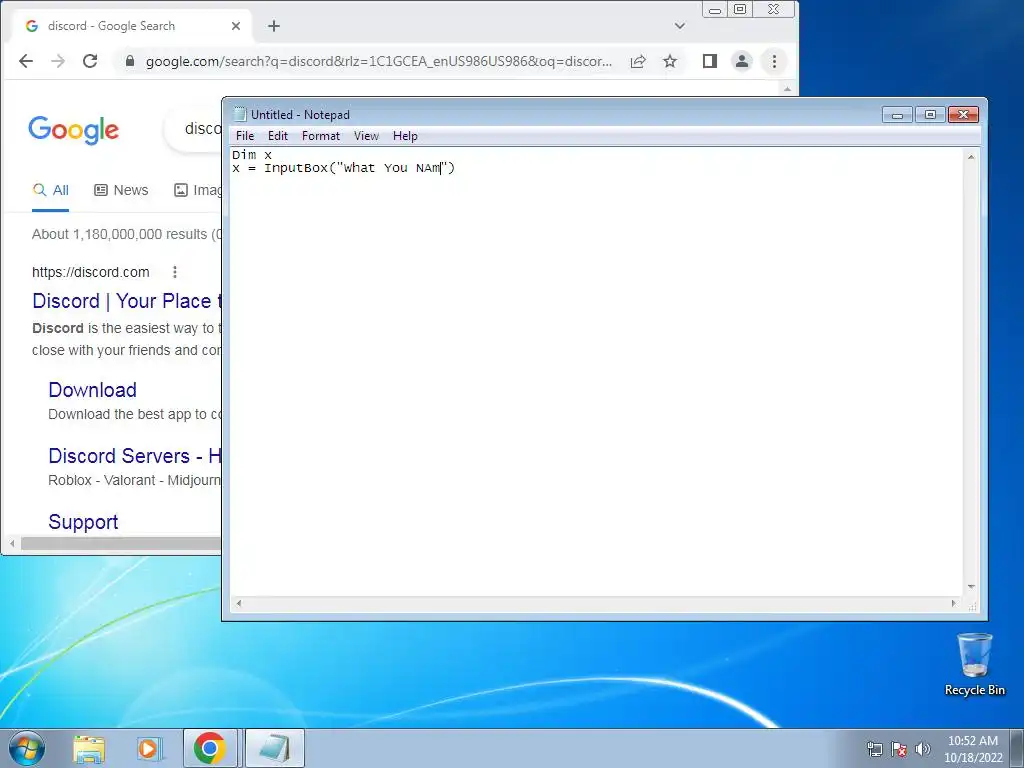Image resolution: width=1024 pixels, height=768 pixels.
Task: Open Windows Media Player from taskbar
Action: click(149, 749)
